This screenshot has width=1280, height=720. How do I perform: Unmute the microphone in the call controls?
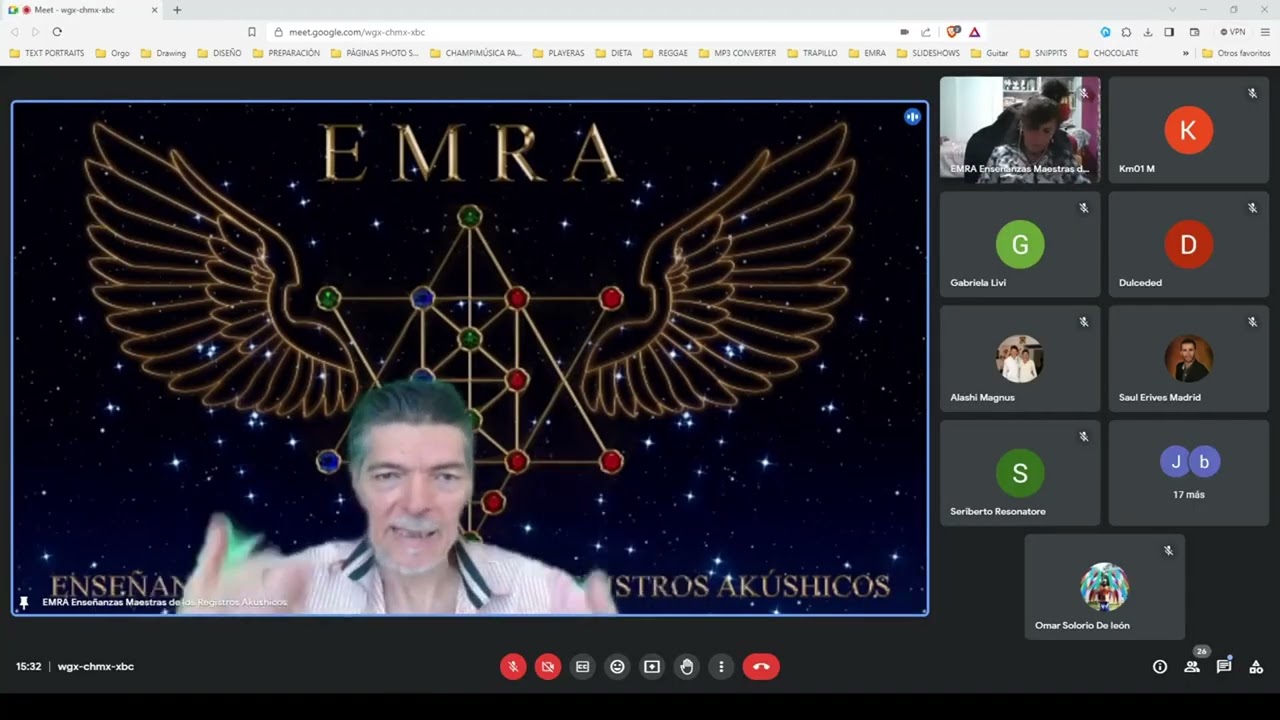tap(513, 667)
